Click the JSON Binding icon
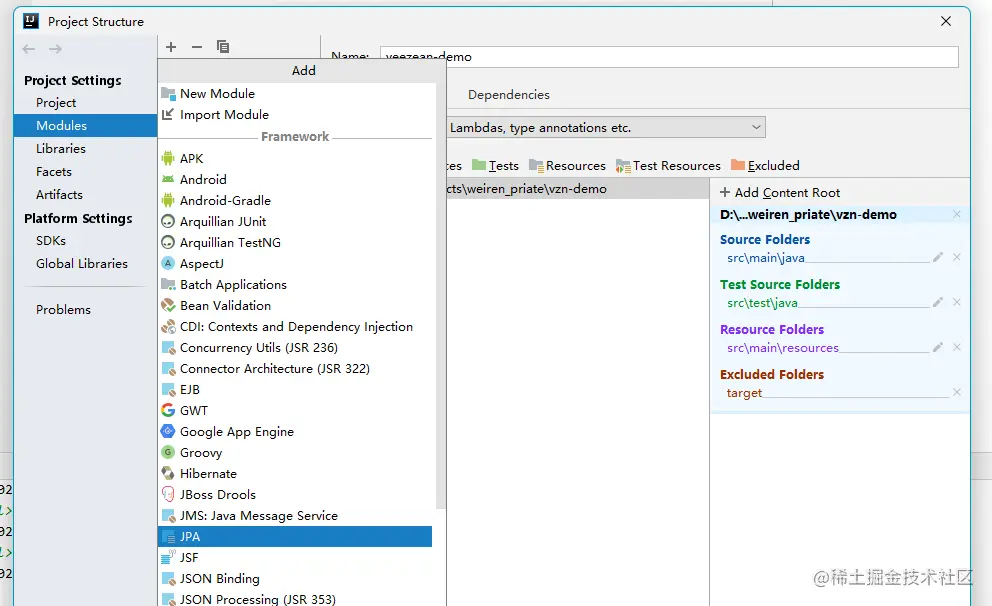Viewport: 992px width, 606px height. pos(168,578)
